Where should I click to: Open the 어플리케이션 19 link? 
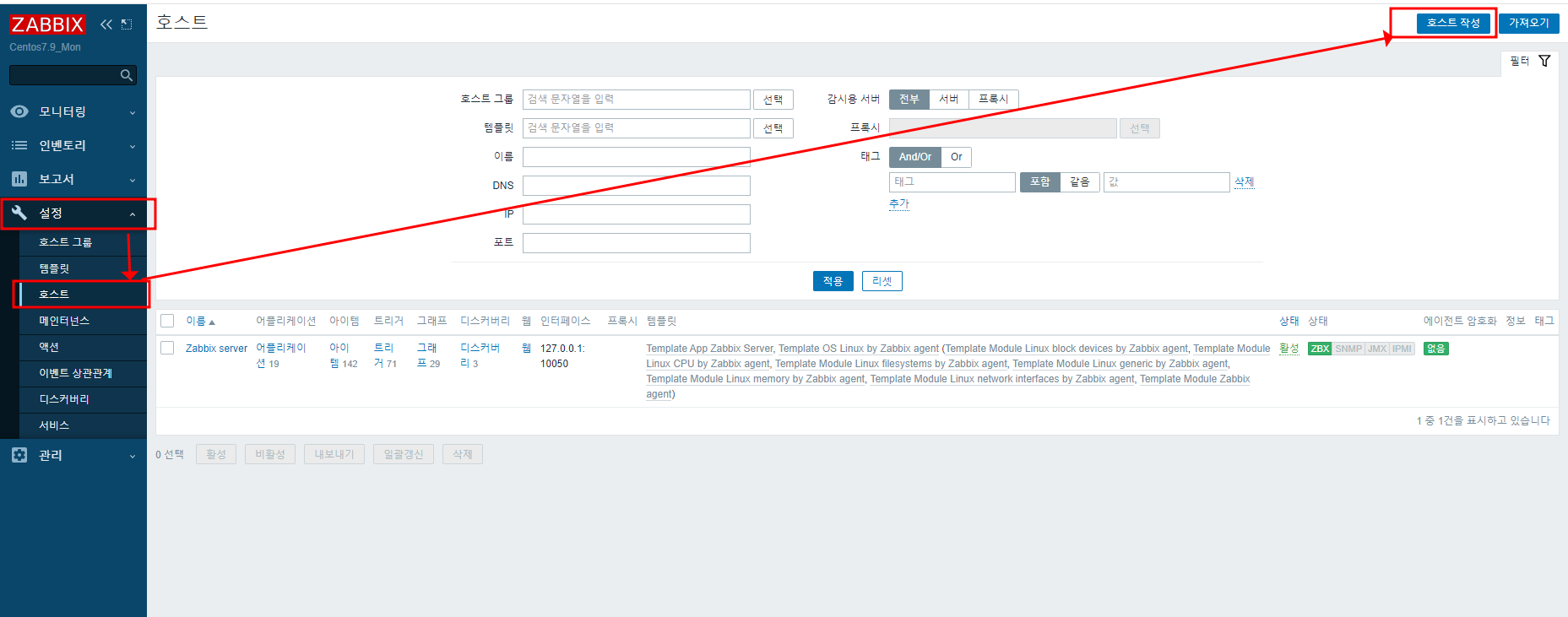point(281,355)
